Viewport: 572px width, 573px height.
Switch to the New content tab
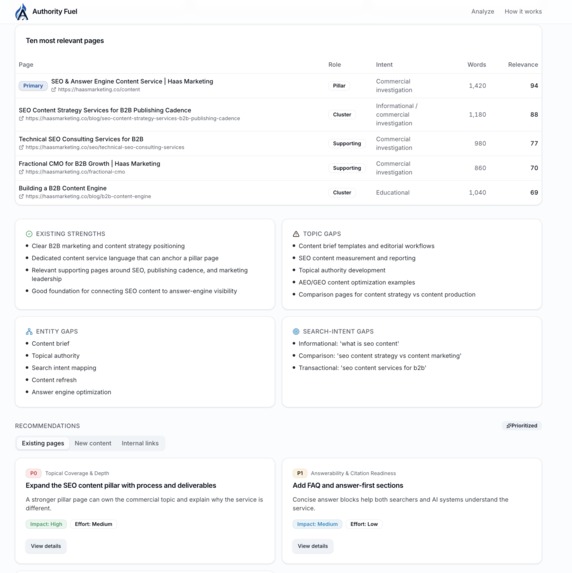click(x=93, y=443)
